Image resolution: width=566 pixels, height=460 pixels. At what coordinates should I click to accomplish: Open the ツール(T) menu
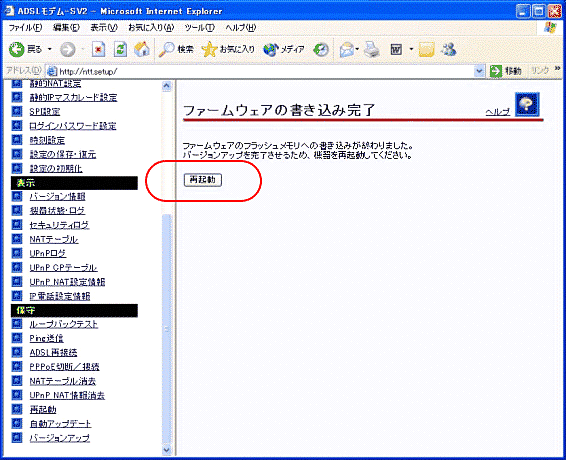click(x=200, y=27)
